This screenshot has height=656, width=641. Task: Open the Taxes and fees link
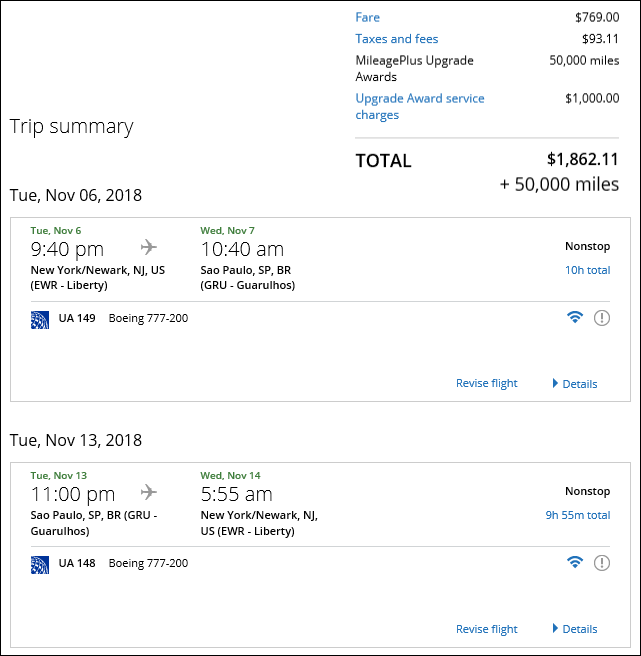tap(396, 39)
